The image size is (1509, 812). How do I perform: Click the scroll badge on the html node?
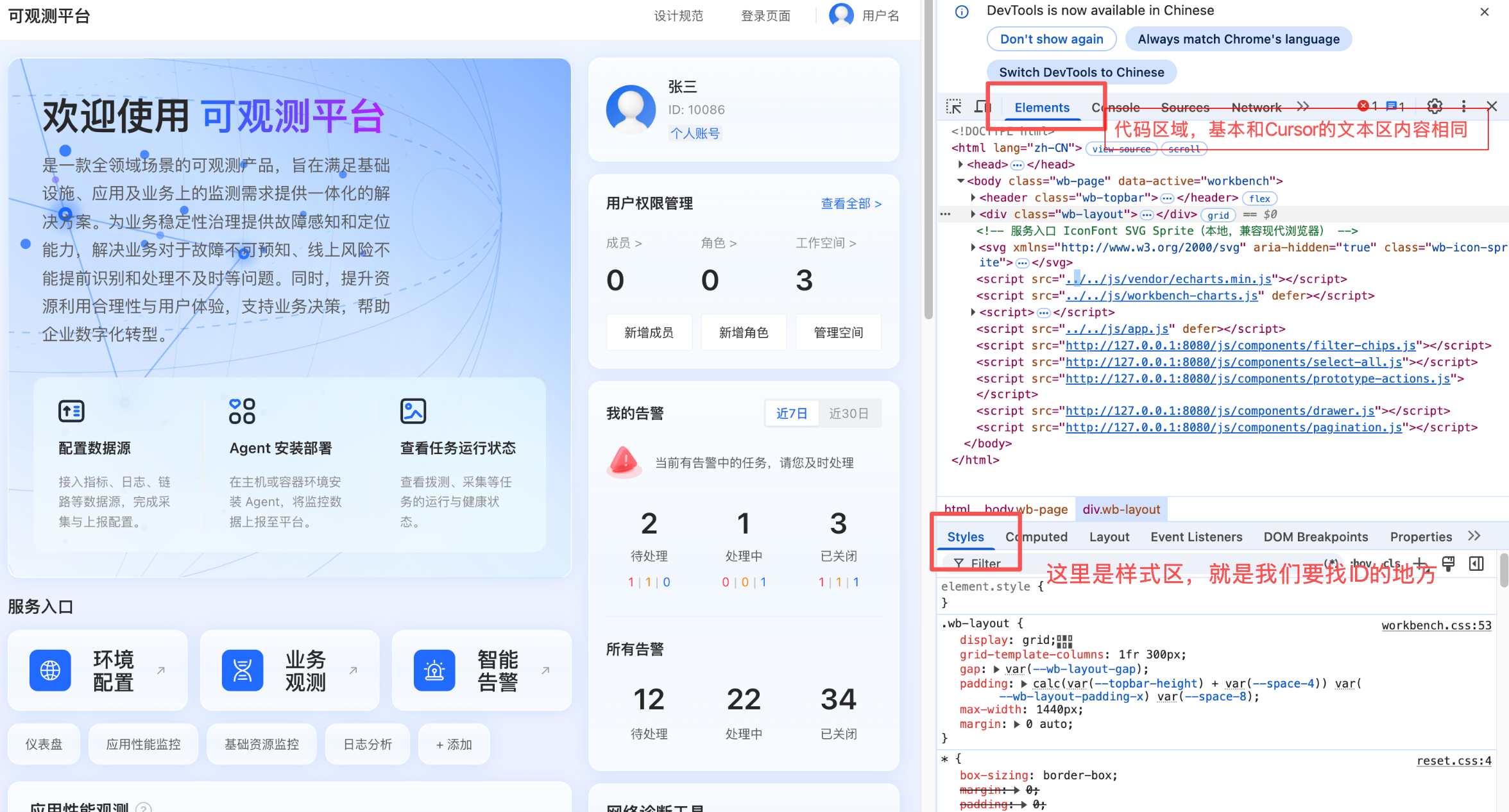pos(1184,149)
